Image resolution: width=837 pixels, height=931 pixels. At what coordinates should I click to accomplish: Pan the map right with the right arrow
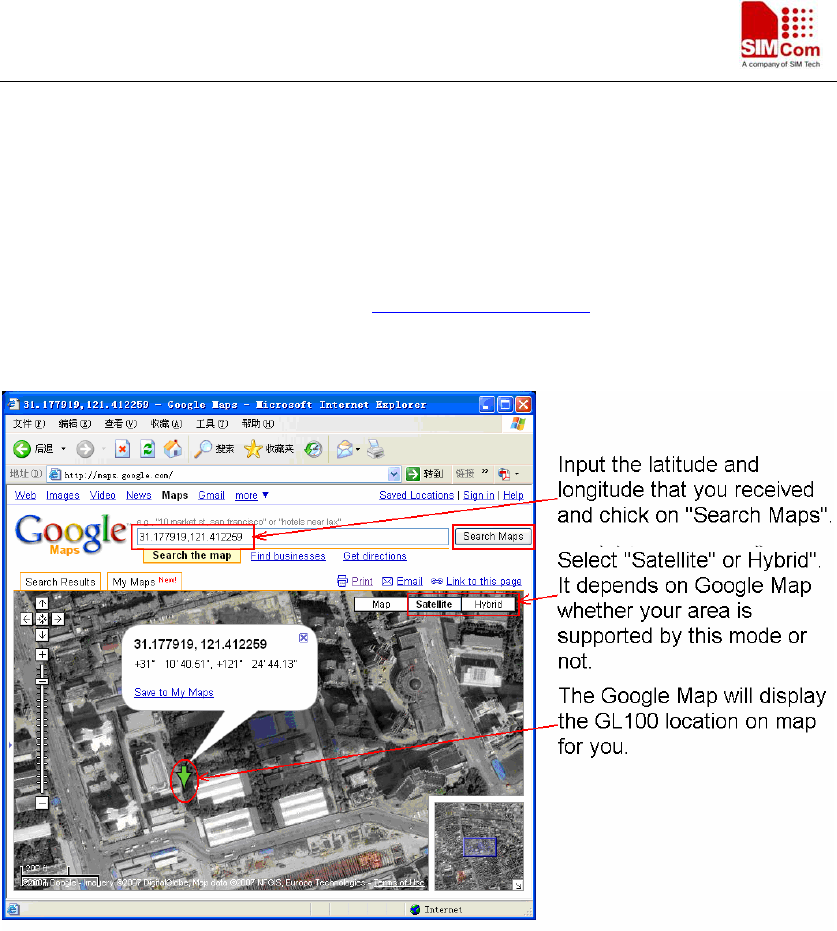[58, 619]
